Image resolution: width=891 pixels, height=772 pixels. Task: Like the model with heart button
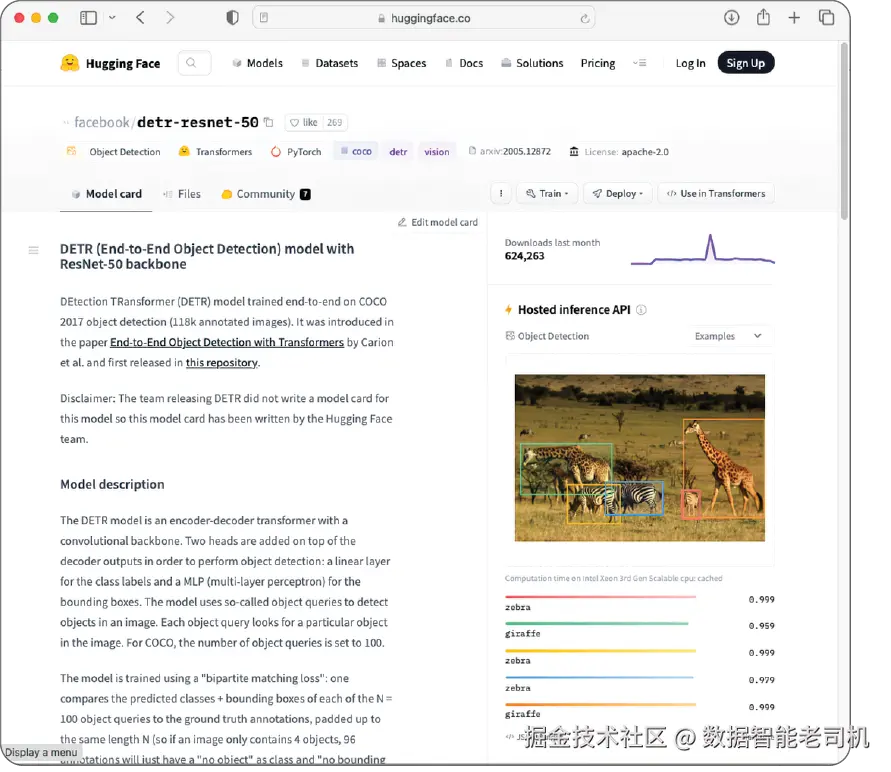(303, 122)
